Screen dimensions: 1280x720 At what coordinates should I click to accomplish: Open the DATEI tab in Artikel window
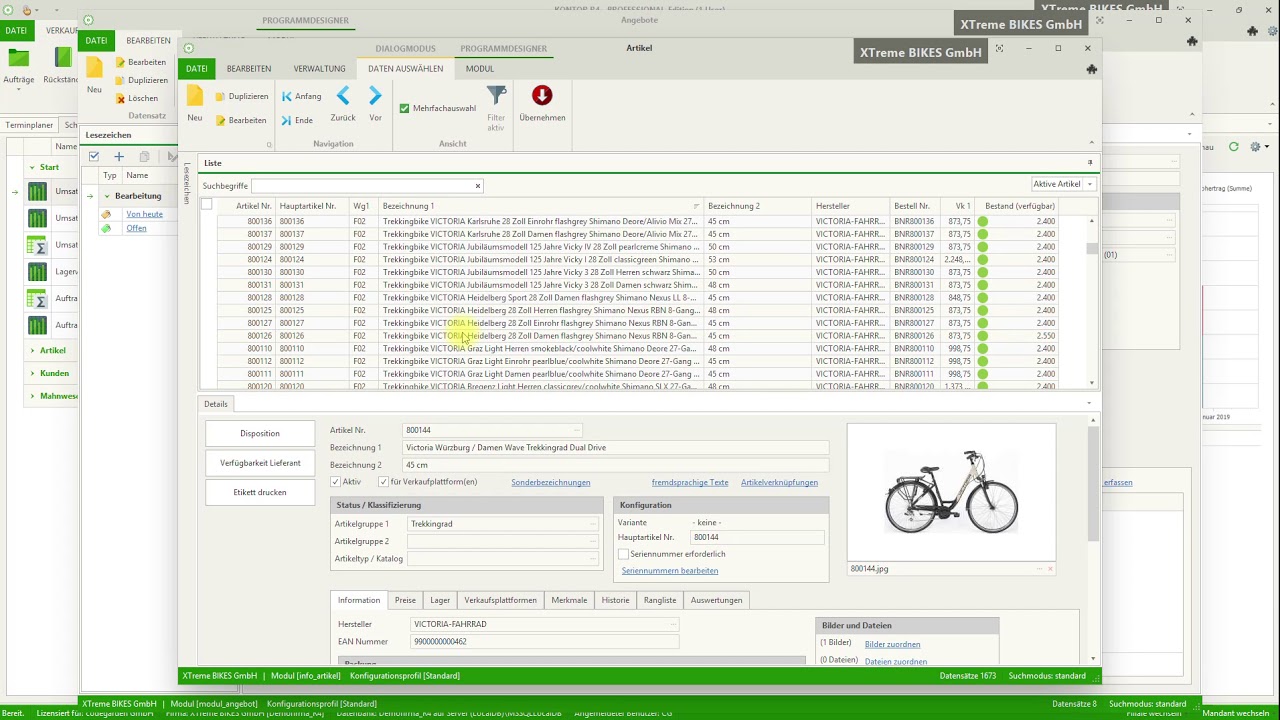tap(197, 69)
